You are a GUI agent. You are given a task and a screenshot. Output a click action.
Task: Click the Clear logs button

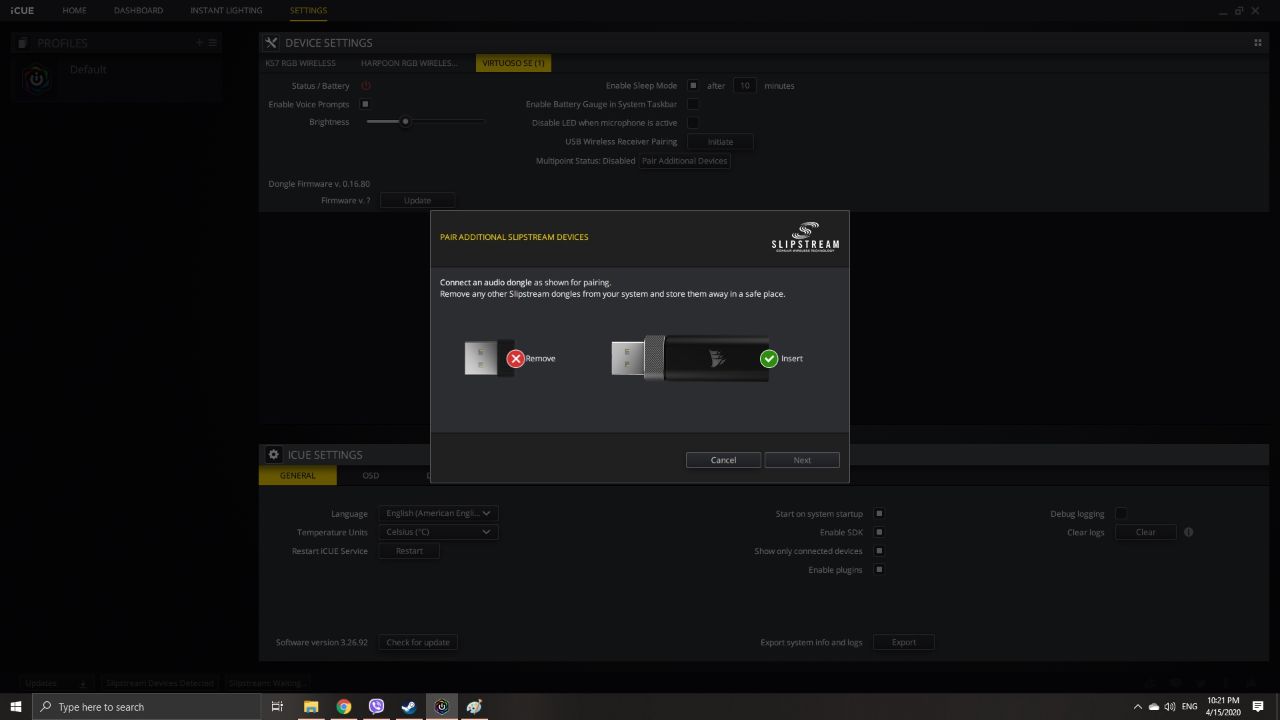coord(1146,532)
